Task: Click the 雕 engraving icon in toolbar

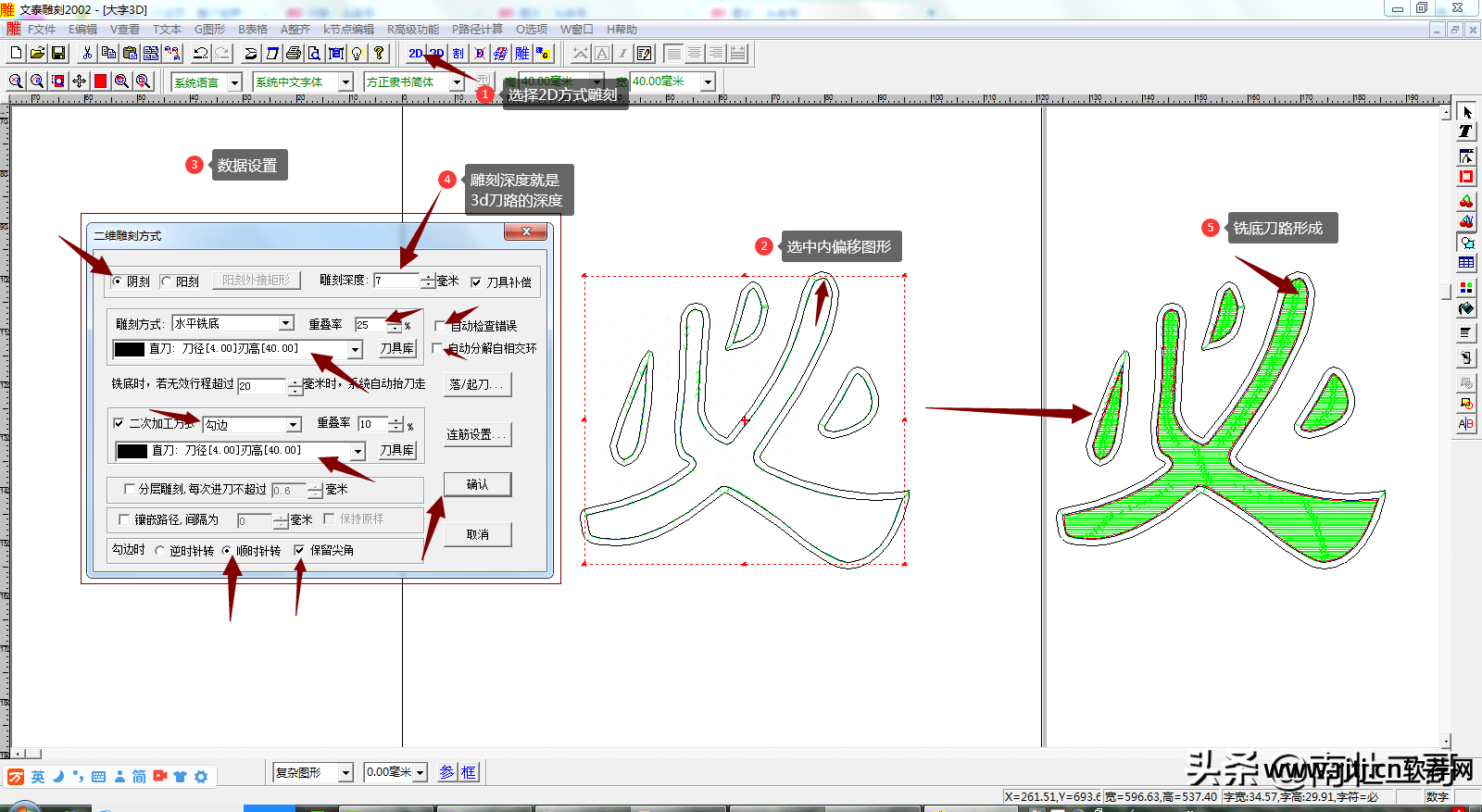Action: click(x=522, y=54)
